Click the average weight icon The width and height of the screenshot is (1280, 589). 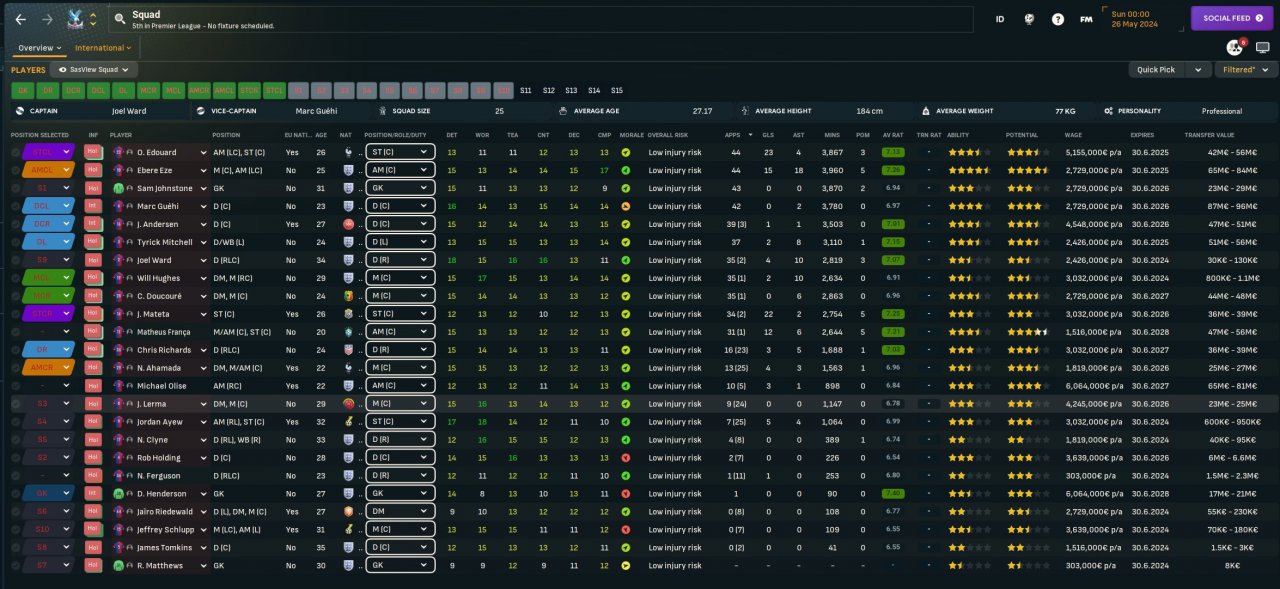pos(926,111)
